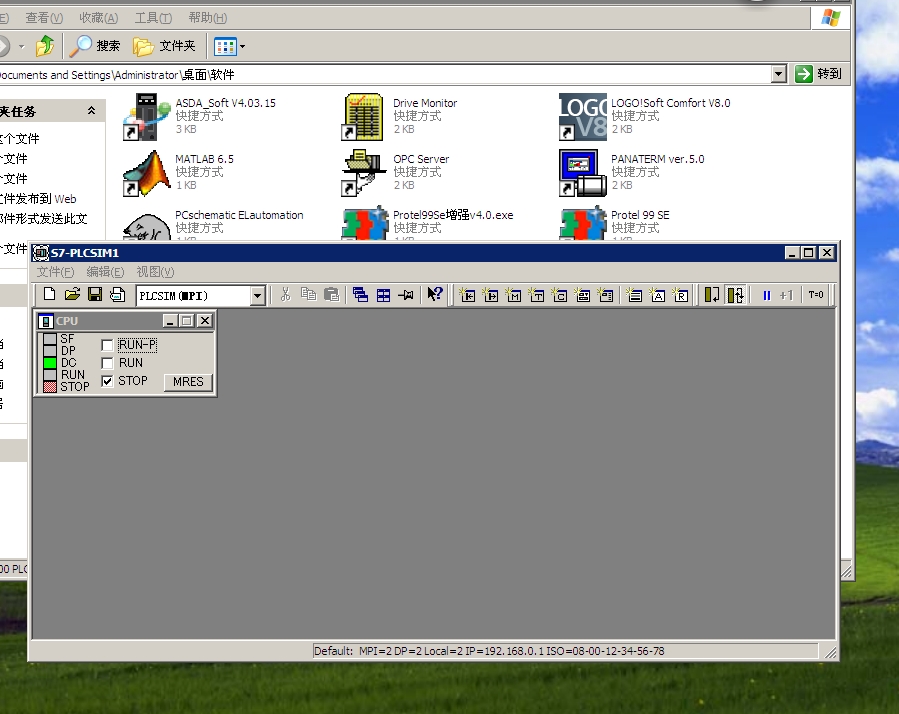Viewport: 899px width, 714px height.
Task: Click the PLCSIM status bar address text
Action: pos(489,651)
